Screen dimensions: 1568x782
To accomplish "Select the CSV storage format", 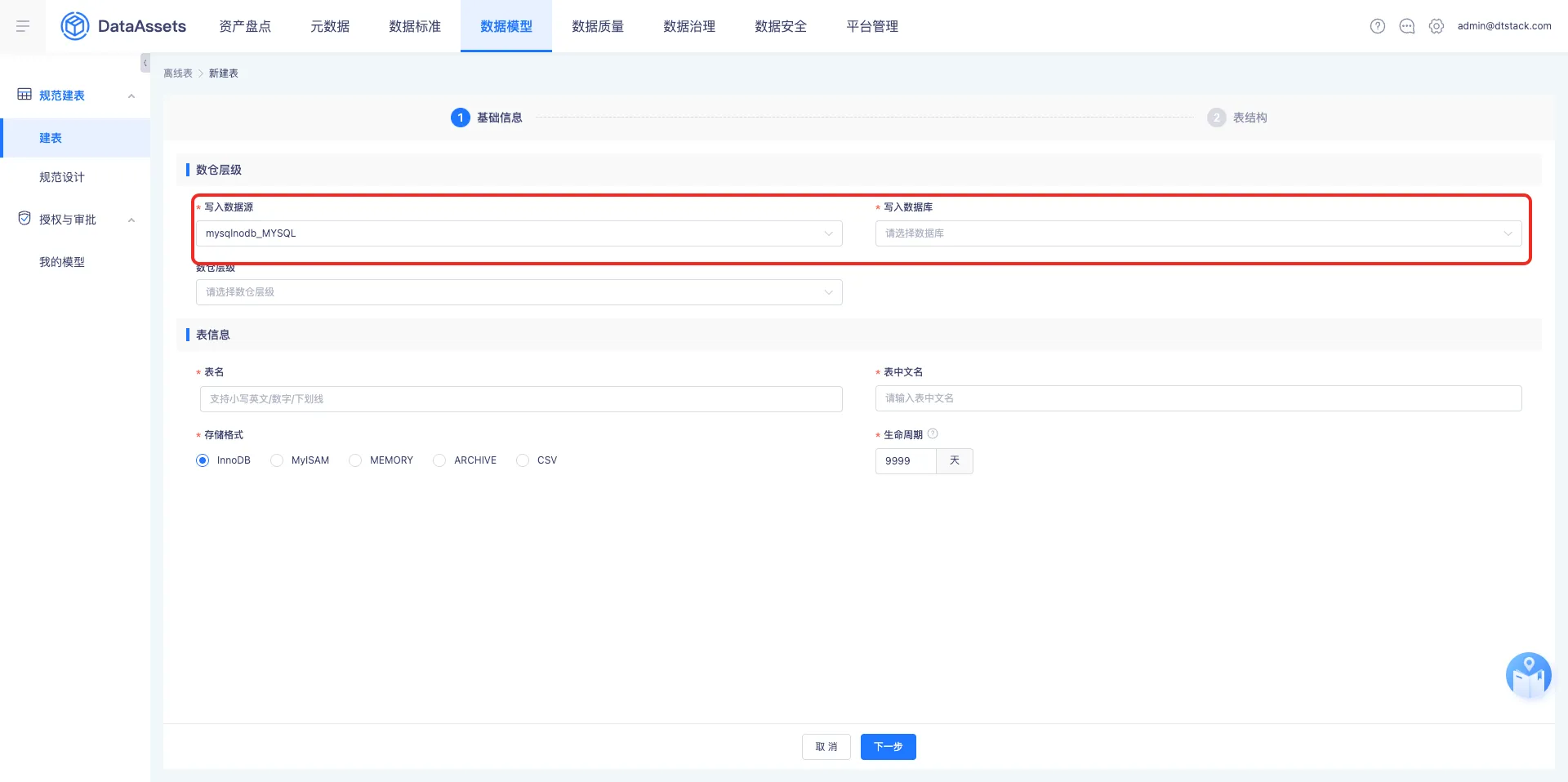I will [x=523, y=460].
